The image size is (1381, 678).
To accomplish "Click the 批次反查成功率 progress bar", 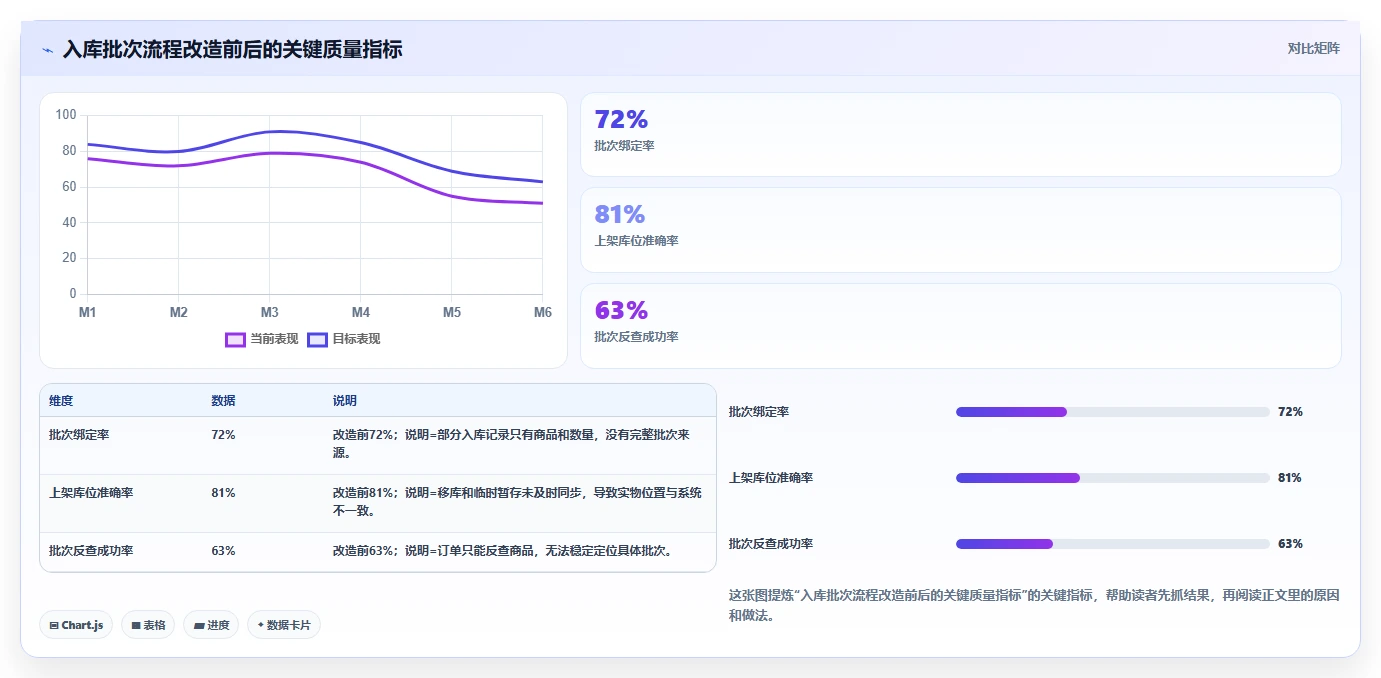I will [1112, 544].
